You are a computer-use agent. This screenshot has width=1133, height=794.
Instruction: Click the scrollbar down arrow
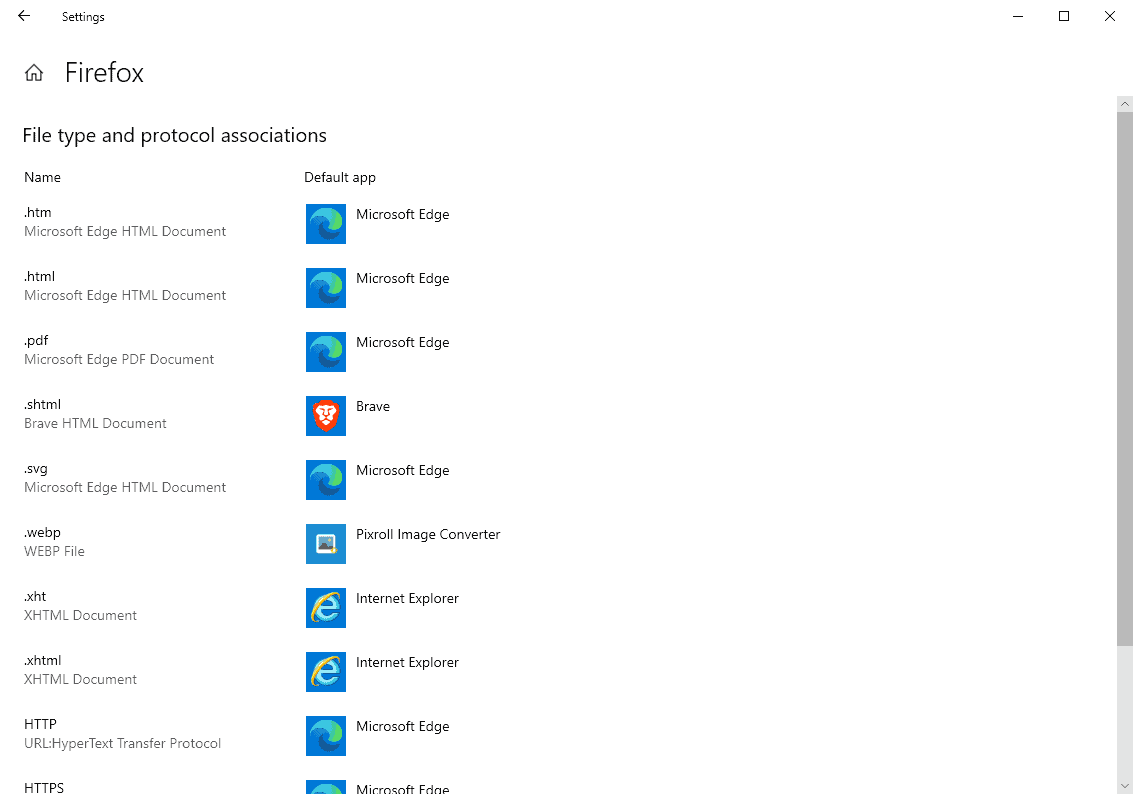click(1124, 786)
